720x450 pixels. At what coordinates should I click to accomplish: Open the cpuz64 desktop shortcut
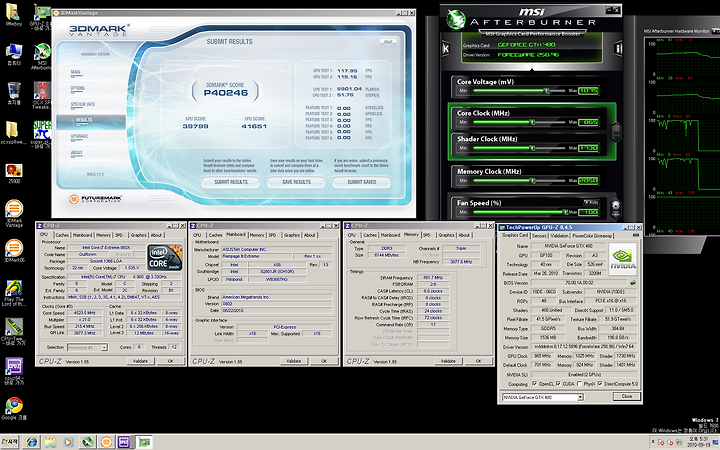(x=14, y=371)
